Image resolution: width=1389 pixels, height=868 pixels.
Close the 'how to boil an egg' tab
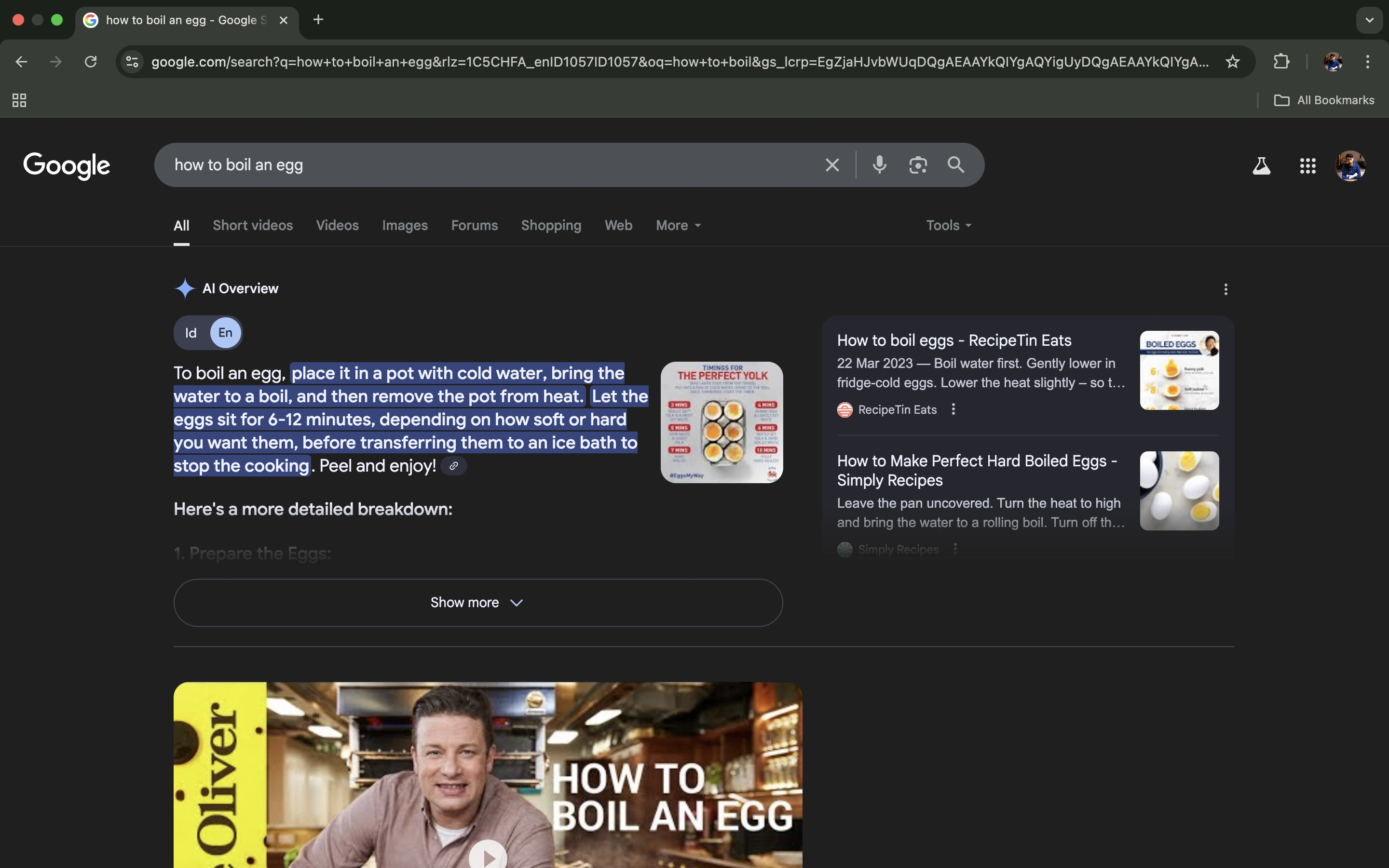pos(284,20)
